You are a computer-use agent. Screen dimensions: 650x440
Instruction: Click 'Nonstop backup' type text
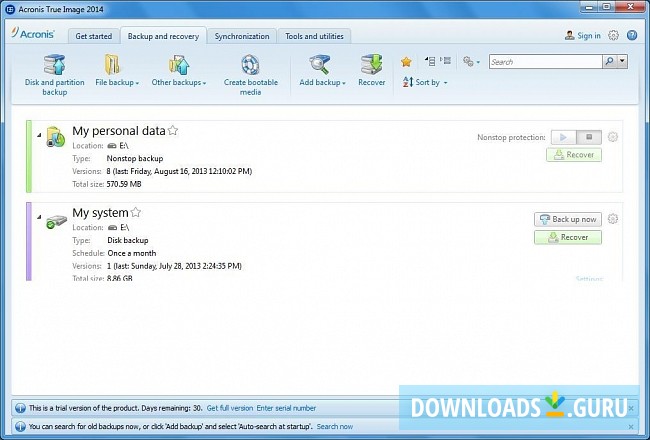coord(135,158)
